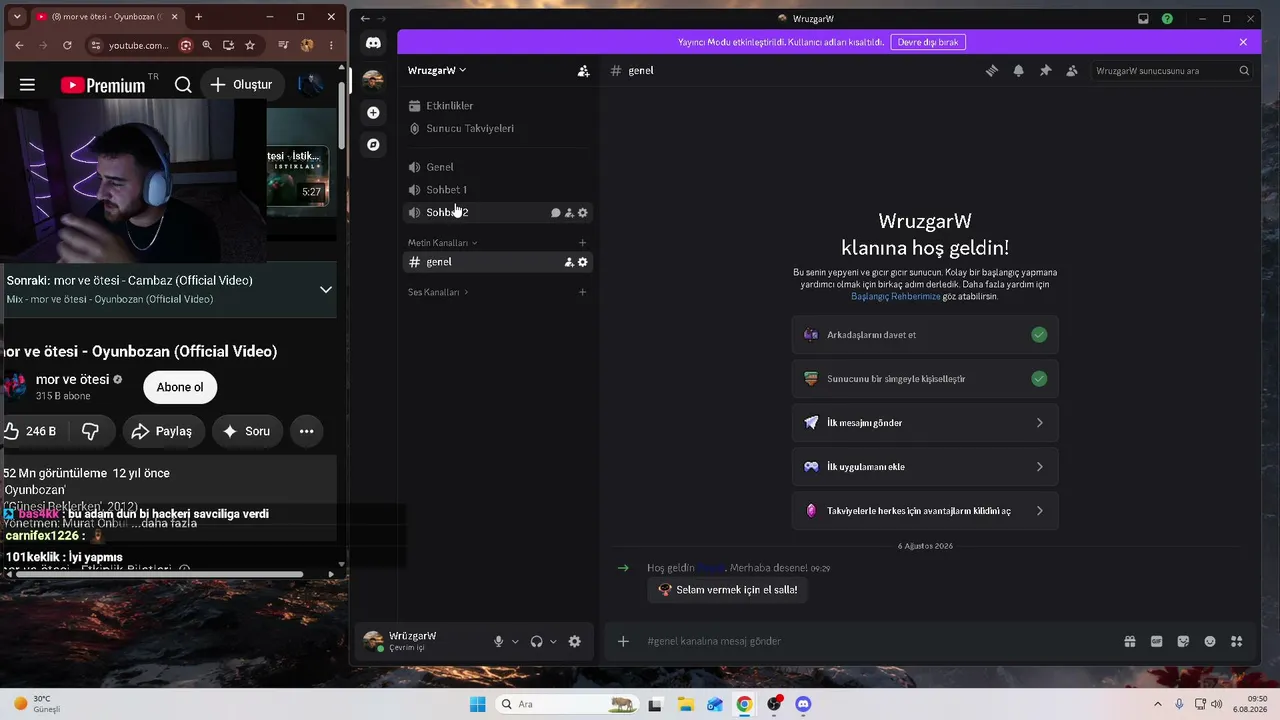Open the Windows Start menu
1280x720 pixels.
click(x=478, y=705)
